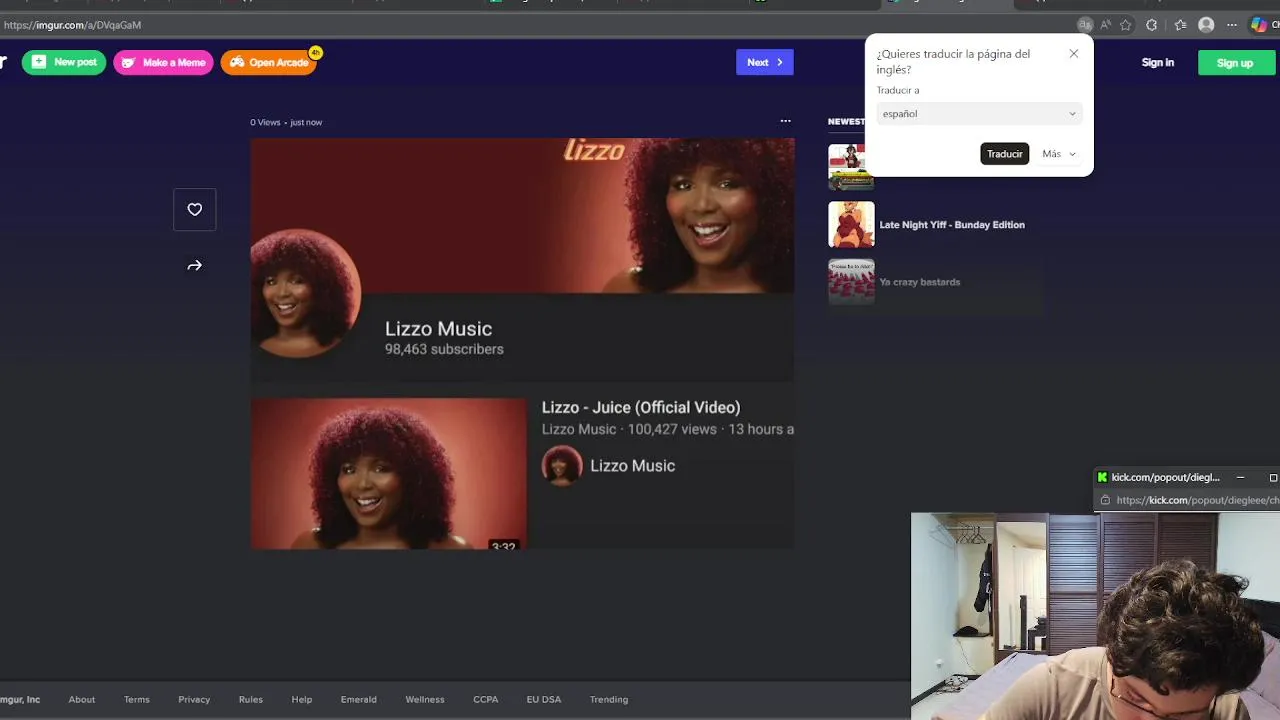Open the browser settings and more menu

tap(1232, 25)
